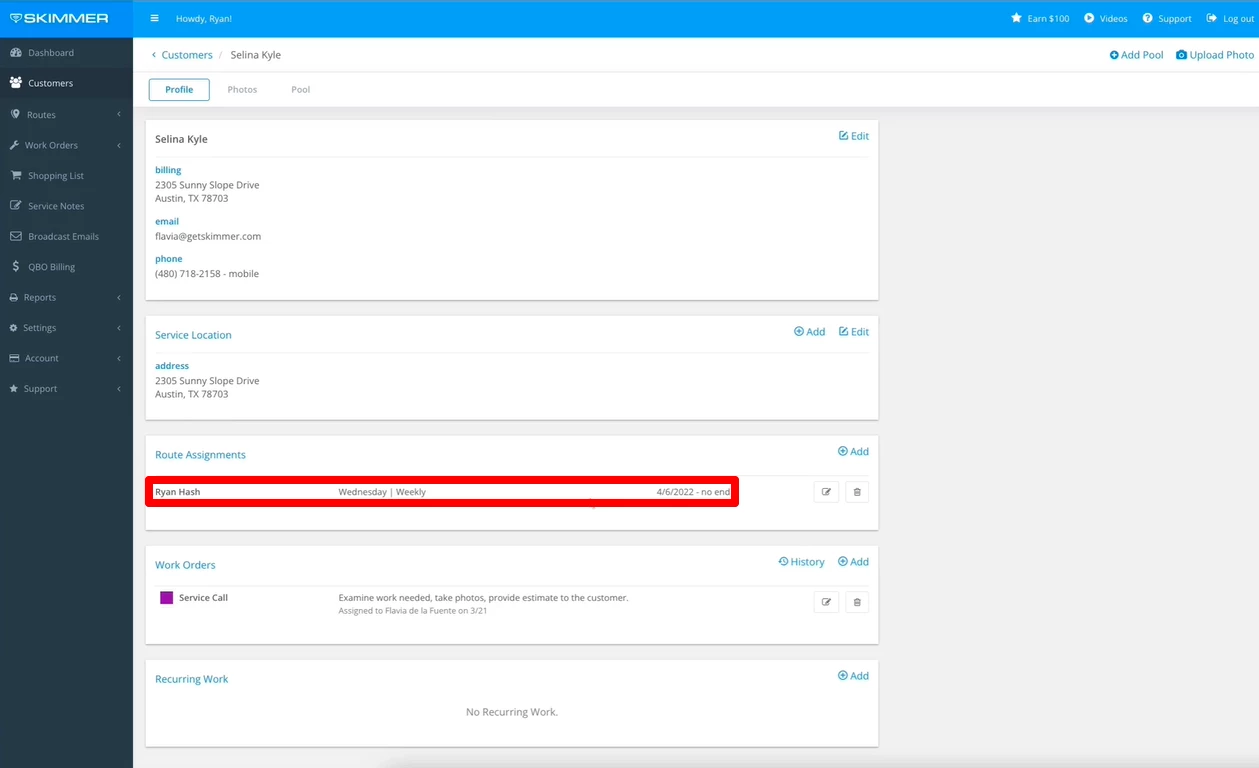Click the Support star icon in sidebar
This screenshot has height=768, width=1259.
tap(14, 388)
